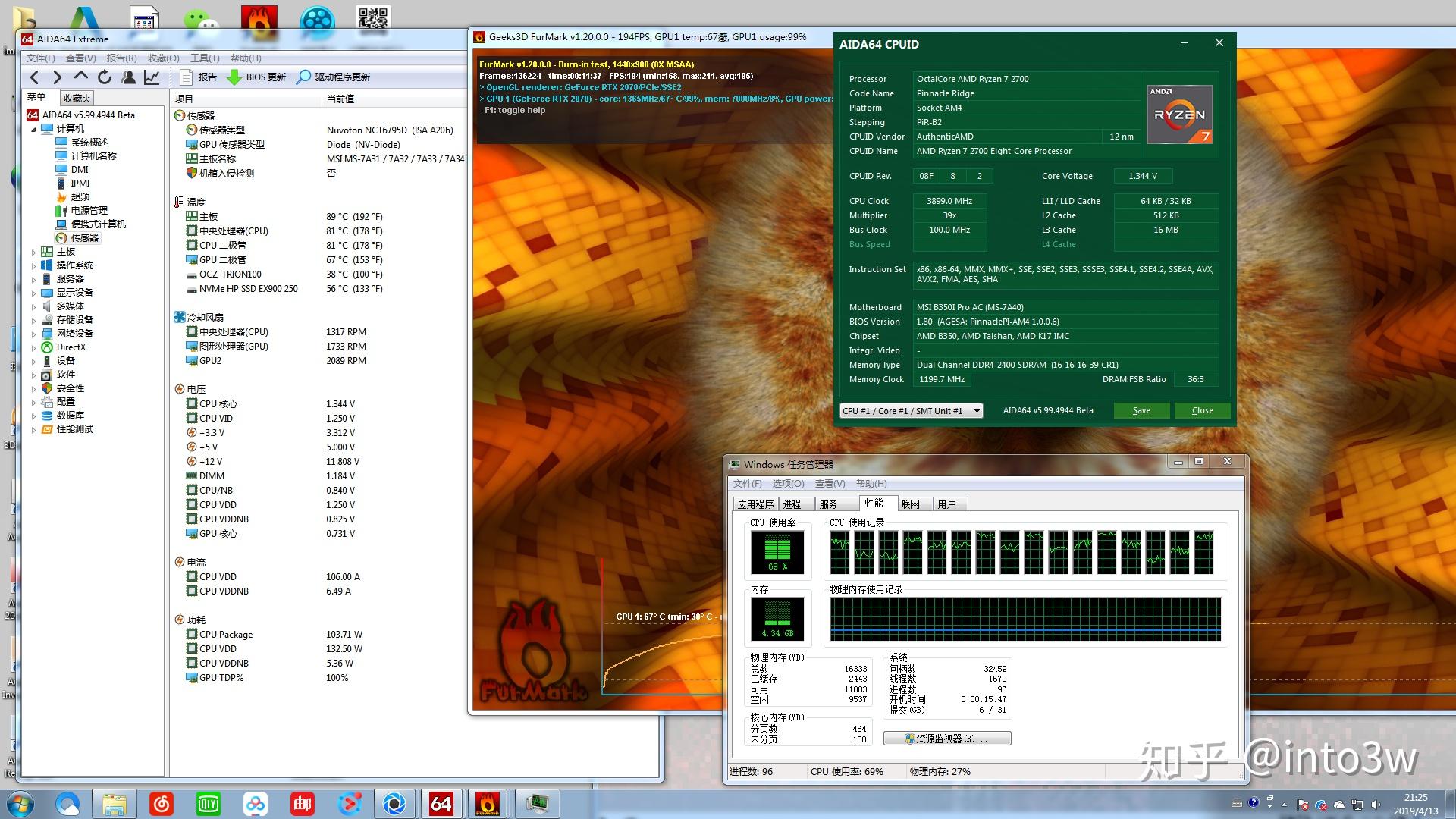This screenshot has width=1456, height=819.
Task: Click 资源监视器 button in Task Manager
Action: 947,738
